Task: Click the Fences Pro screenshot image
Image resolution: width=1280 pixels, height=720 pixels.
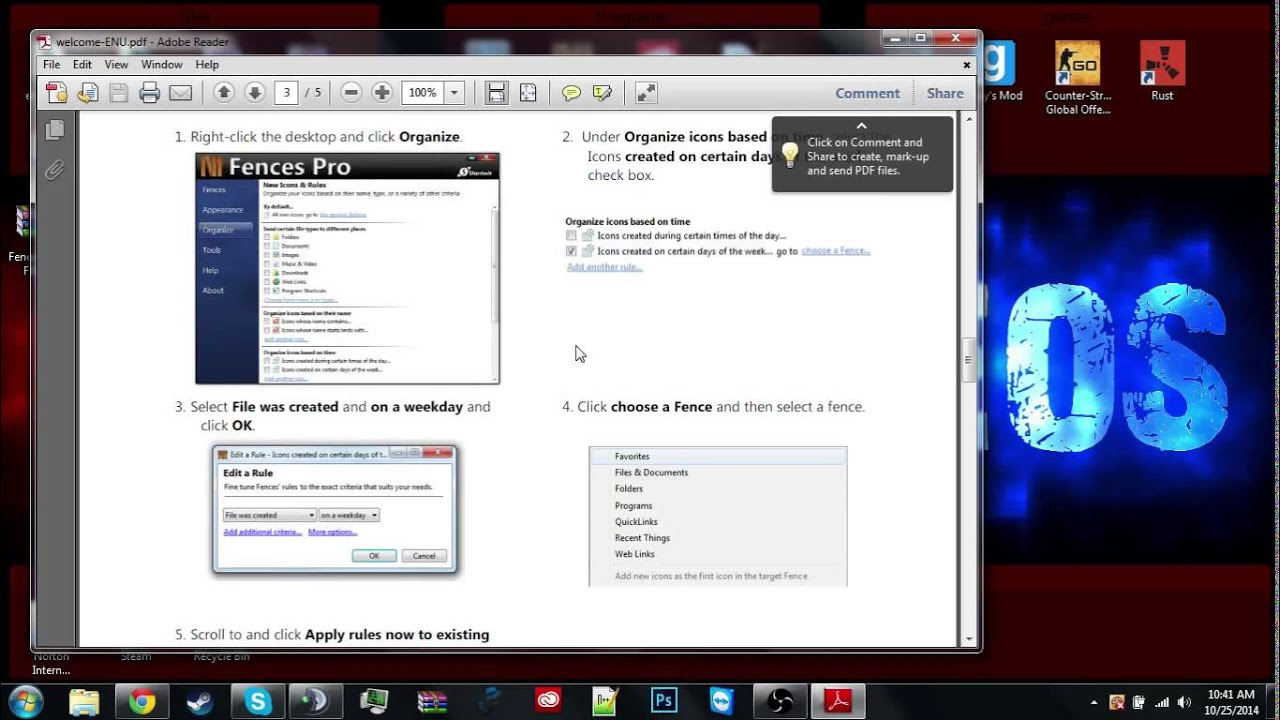Action: coord(347,268)
